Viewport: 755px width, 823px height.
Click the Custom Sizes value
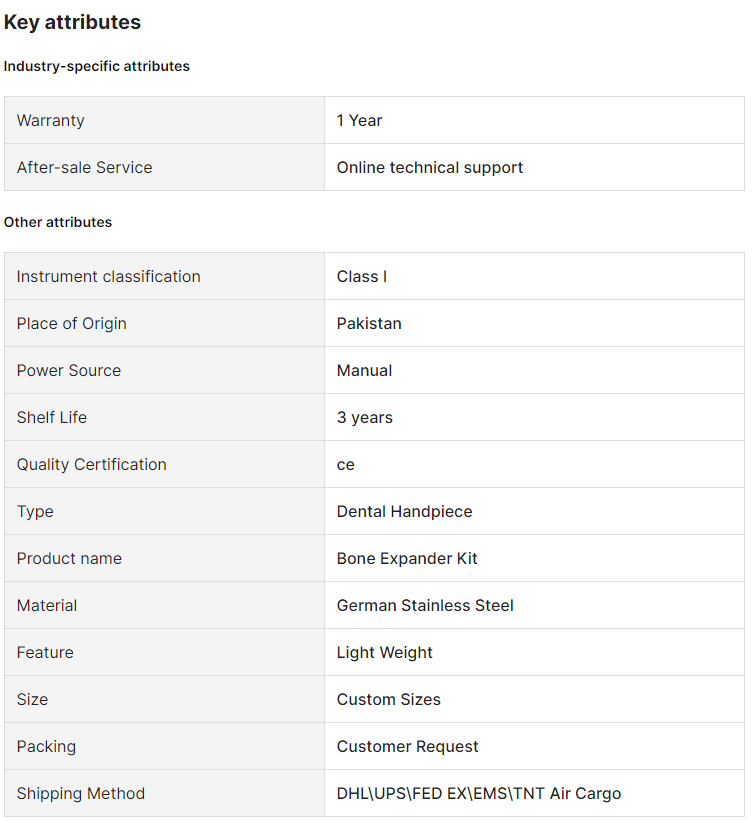coord(389,699)
